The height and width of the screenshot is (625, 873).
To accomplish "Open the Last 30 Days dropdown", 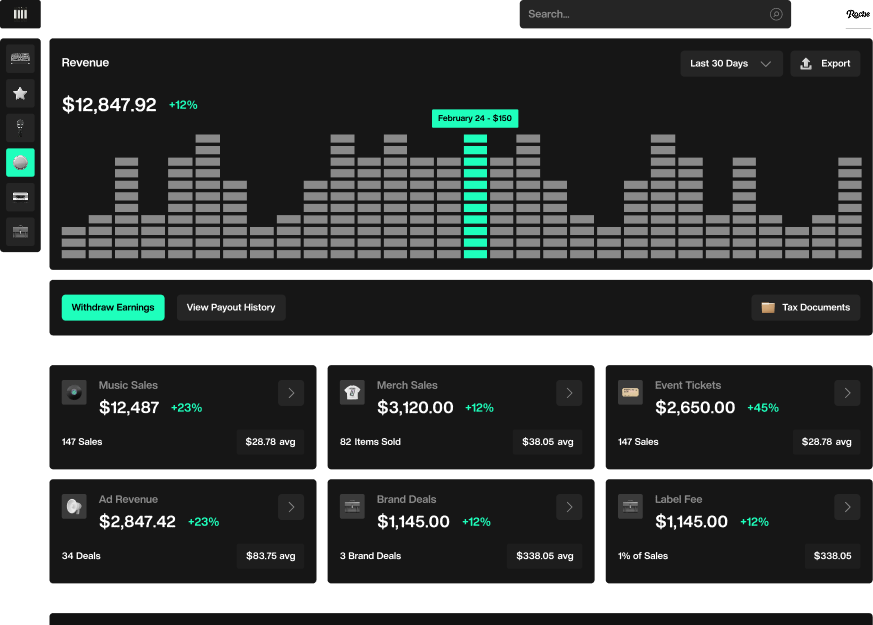I will pos(731,63).
